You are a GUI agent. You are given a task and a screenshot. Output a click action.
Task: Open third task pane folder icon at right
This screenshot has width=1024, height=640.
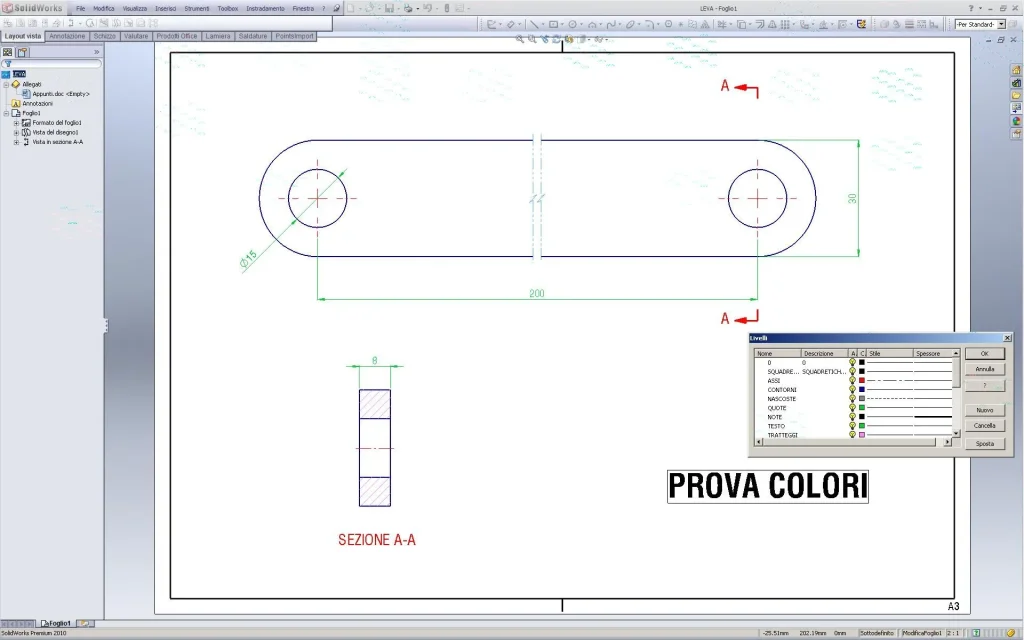tap(1016, 95)
